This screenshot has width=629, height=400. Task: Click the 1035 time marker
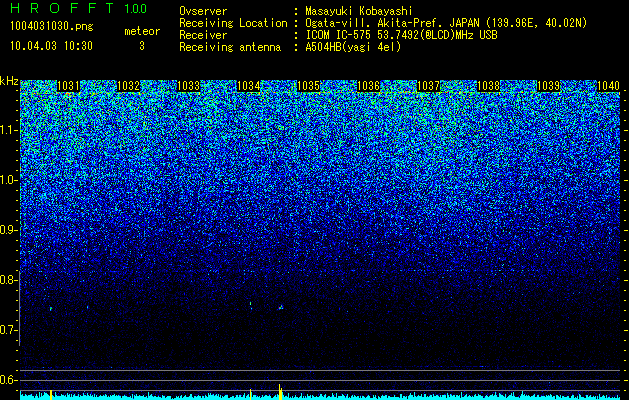tap(308, 86)
